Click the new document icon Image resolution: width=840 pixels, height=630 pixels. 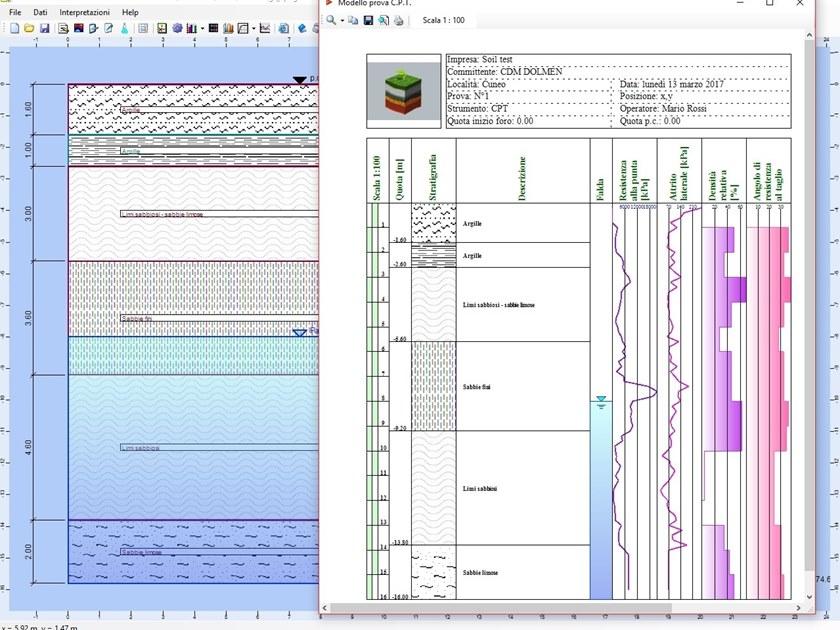(14, 28)
